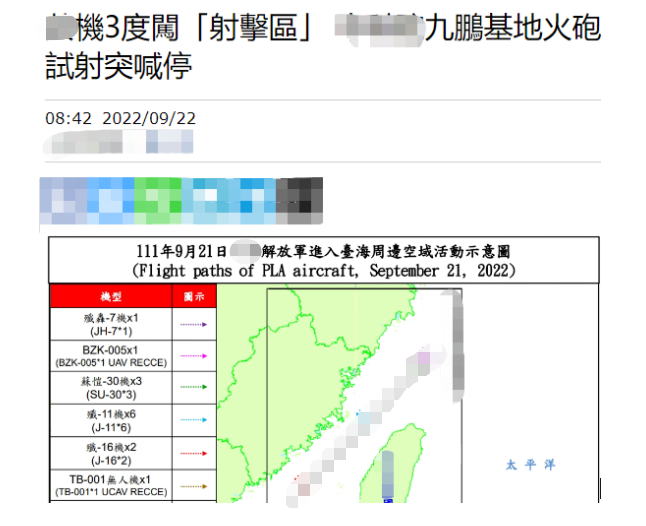Viewport: 646px width, 526px height.
Task: Click the brown arrow legend for TB-001
Action: [x=194, y=486]
